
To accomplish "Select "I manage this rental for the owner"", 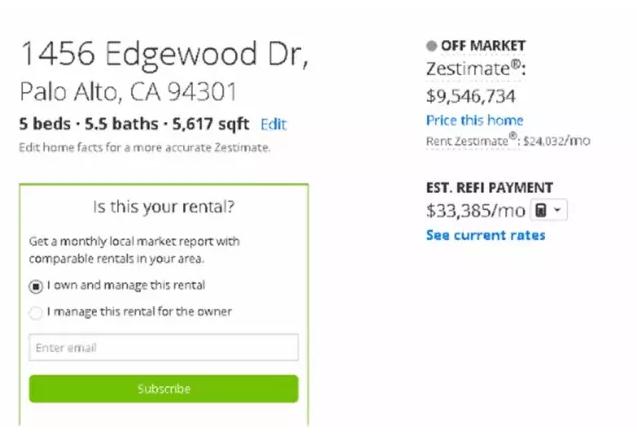I will (36, 312).
